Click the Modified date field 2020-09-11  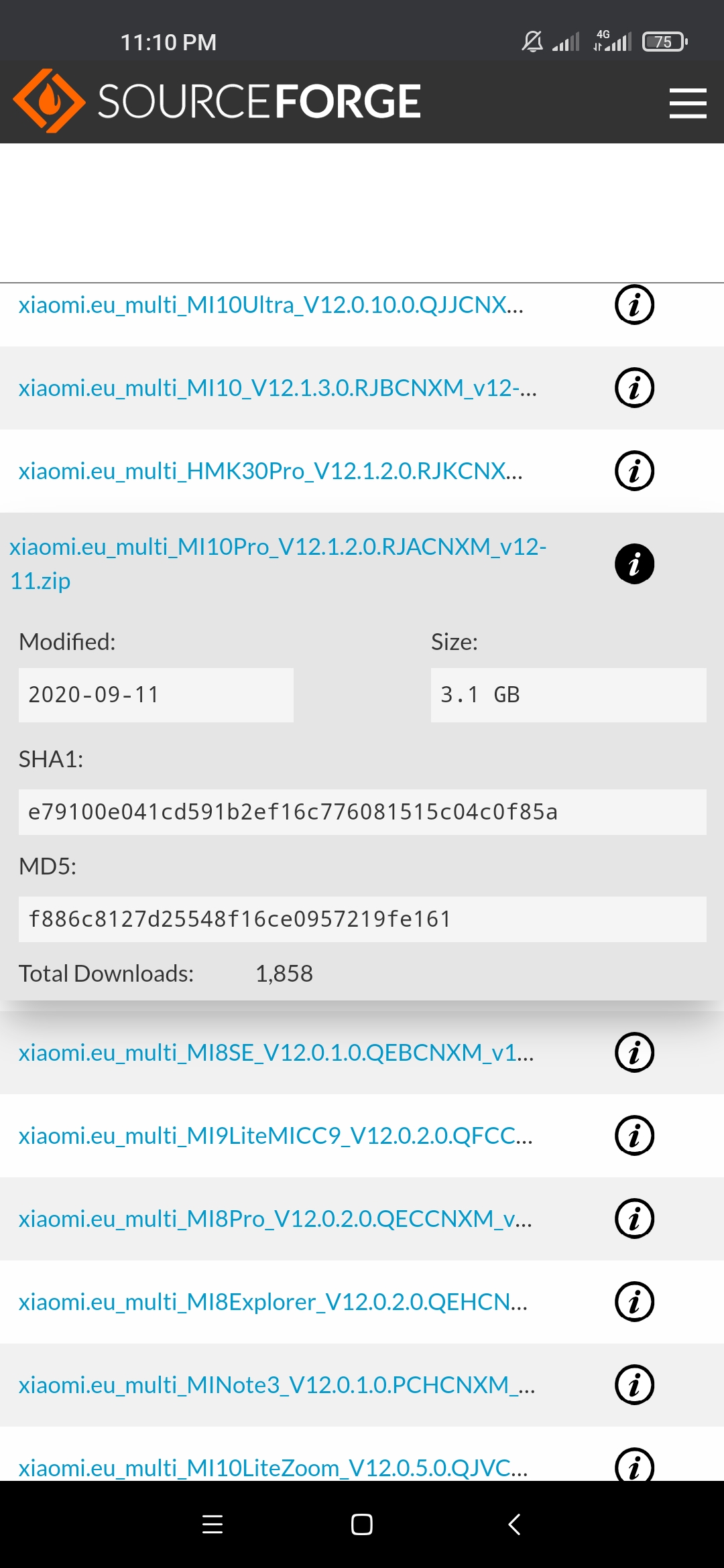[x=156, y=695]
